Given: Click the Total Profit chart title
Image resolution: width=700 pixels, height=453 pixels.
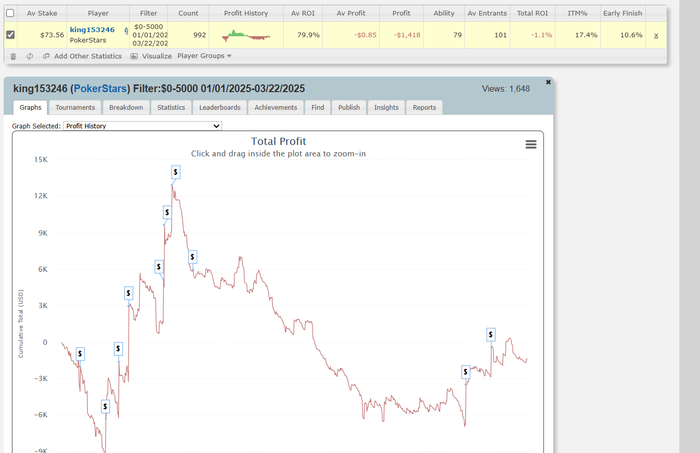Looking at the screenshot, I should point(279,141).
